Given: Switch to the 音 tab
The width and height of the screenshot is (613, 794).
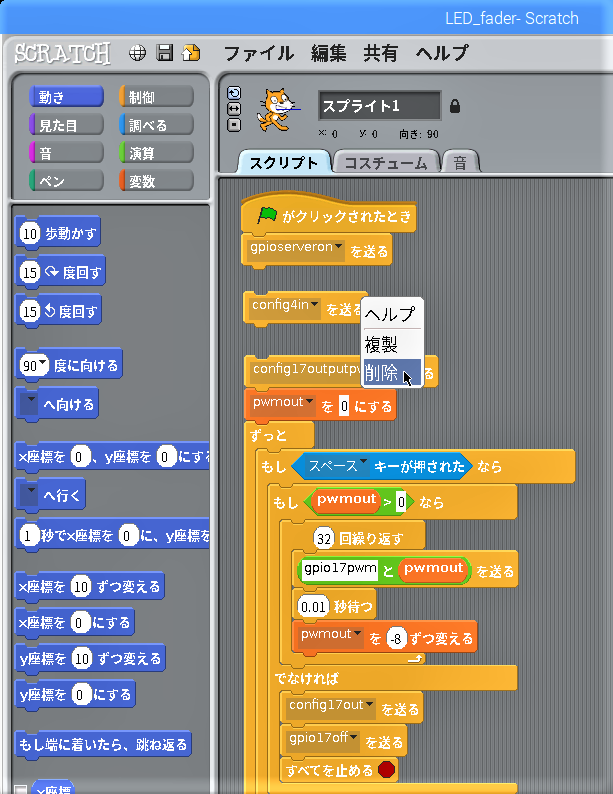Looking at the screenshot, I should pyautogui.click(x=460, y=163).
